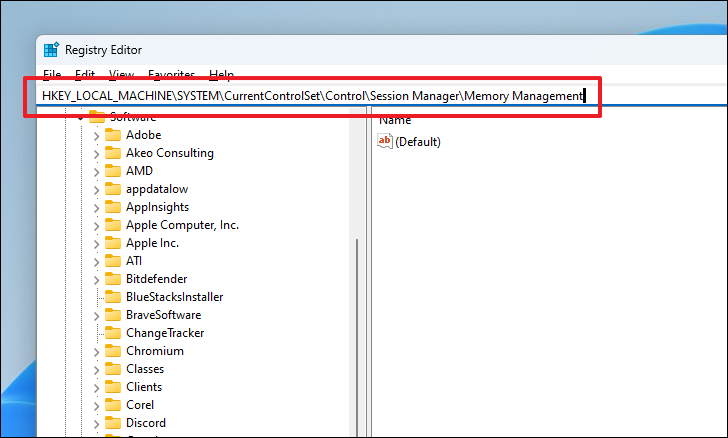Expand the BraveSoftware key
Viewport: 728px width, 438px height.
[x=96, y=316]
